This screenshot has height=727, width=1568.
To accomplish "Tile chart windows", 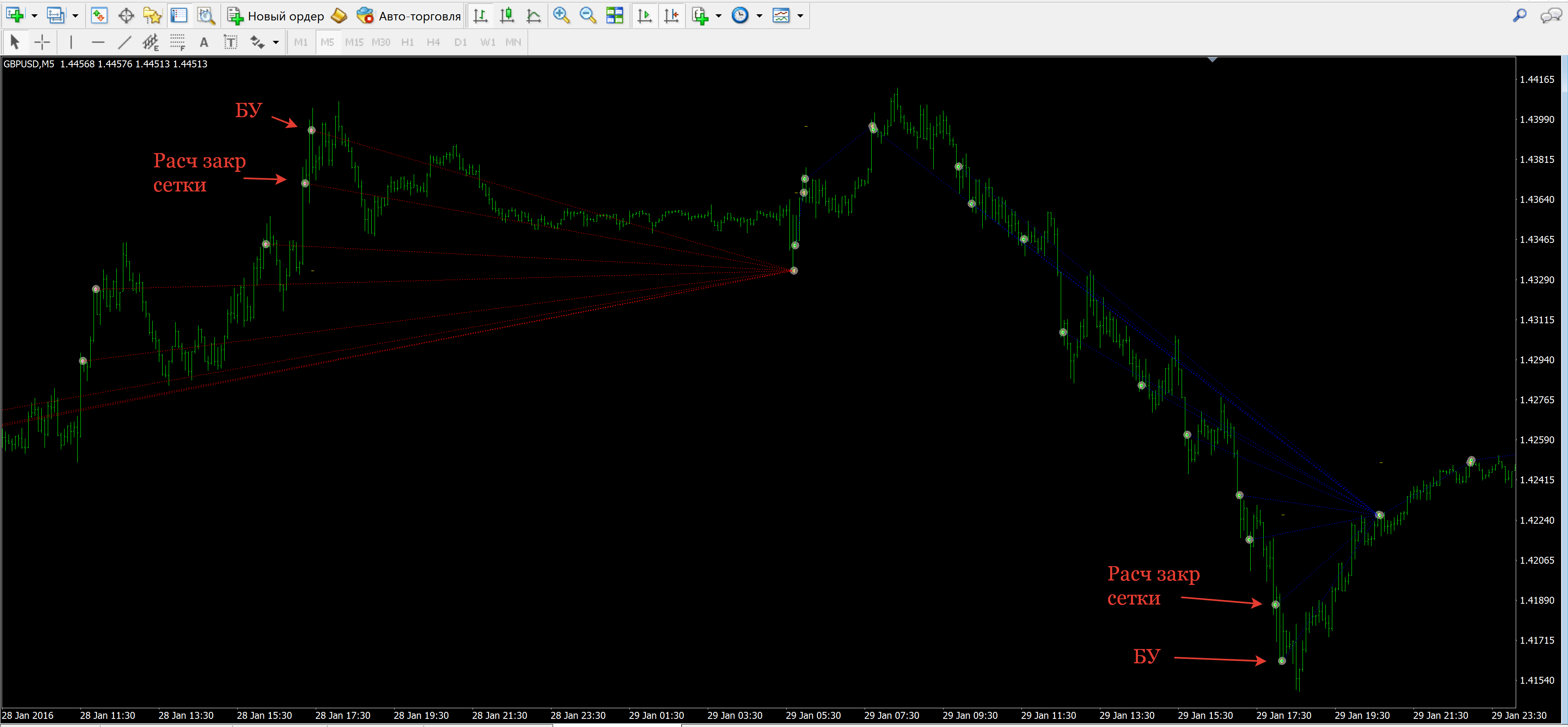I will (615, 16).
